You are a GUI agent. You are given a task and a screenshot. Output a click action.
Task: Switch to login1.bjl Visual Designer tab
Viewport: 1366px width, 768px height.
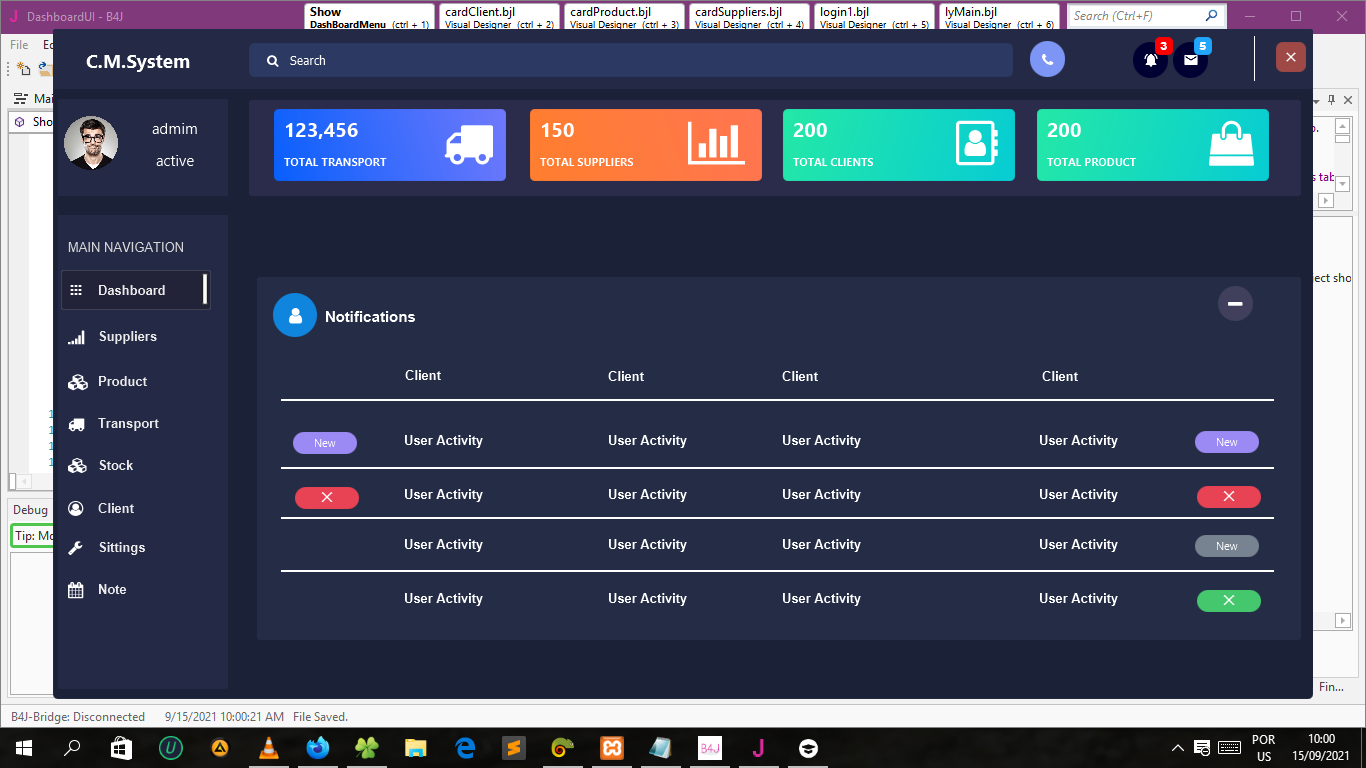pyautogui.click(x=874, y=17)
